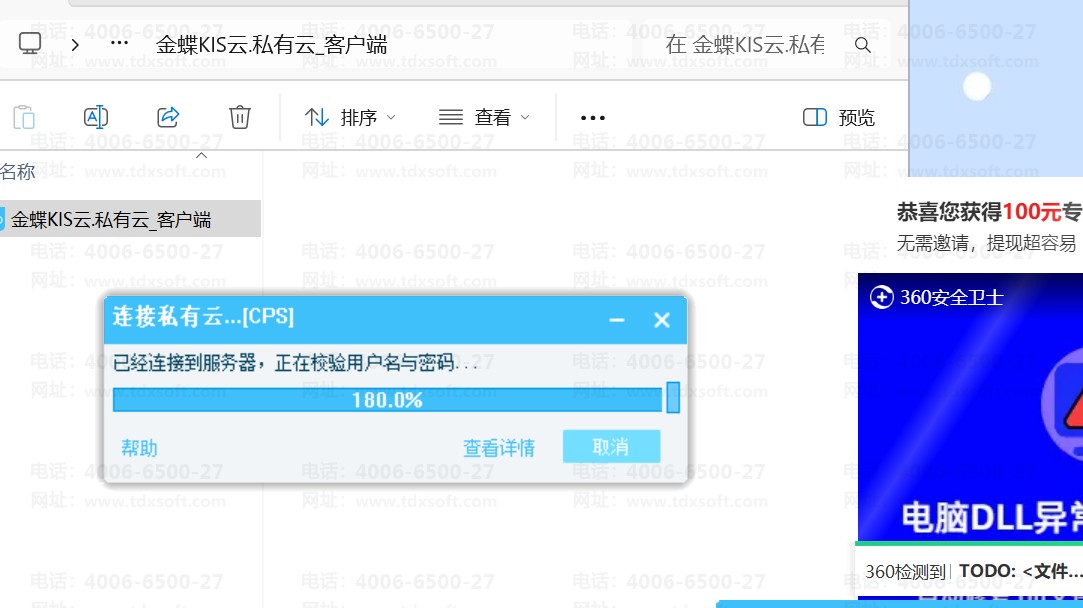This screenshot has width=1083, height=608.
Task: Click the 360检测到 TODO notification text
Action: (x=973, y=571)
